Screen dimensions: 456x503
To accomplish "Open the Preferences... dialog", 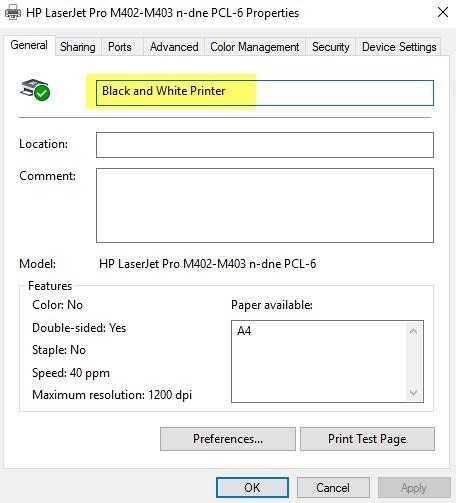I will 228,439.
